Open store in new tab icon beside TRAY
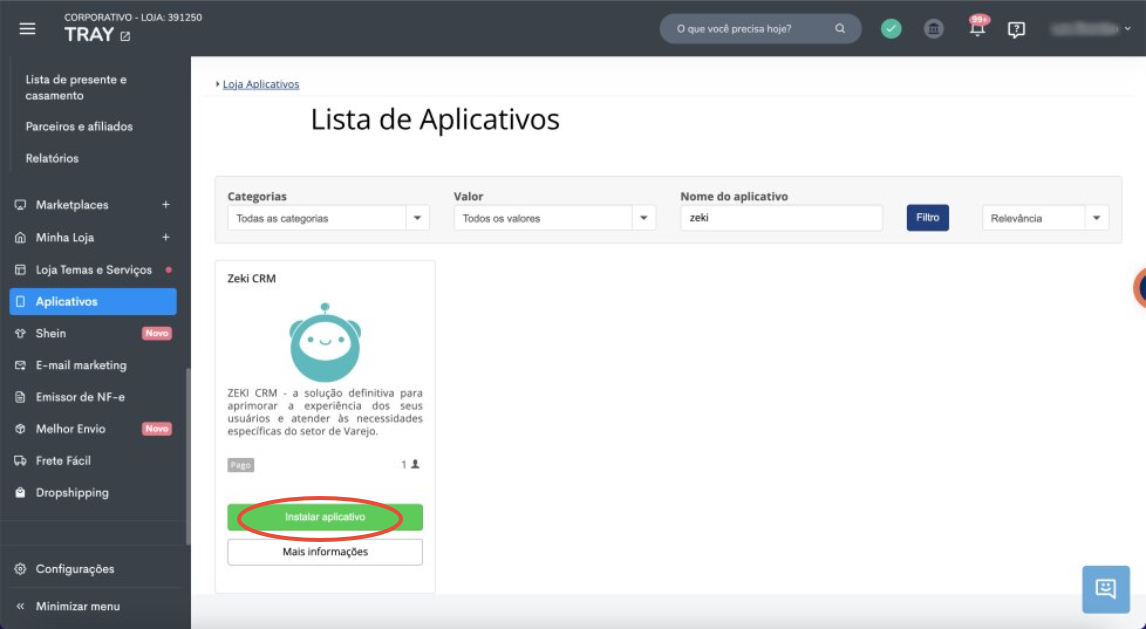 coord(126,36)
